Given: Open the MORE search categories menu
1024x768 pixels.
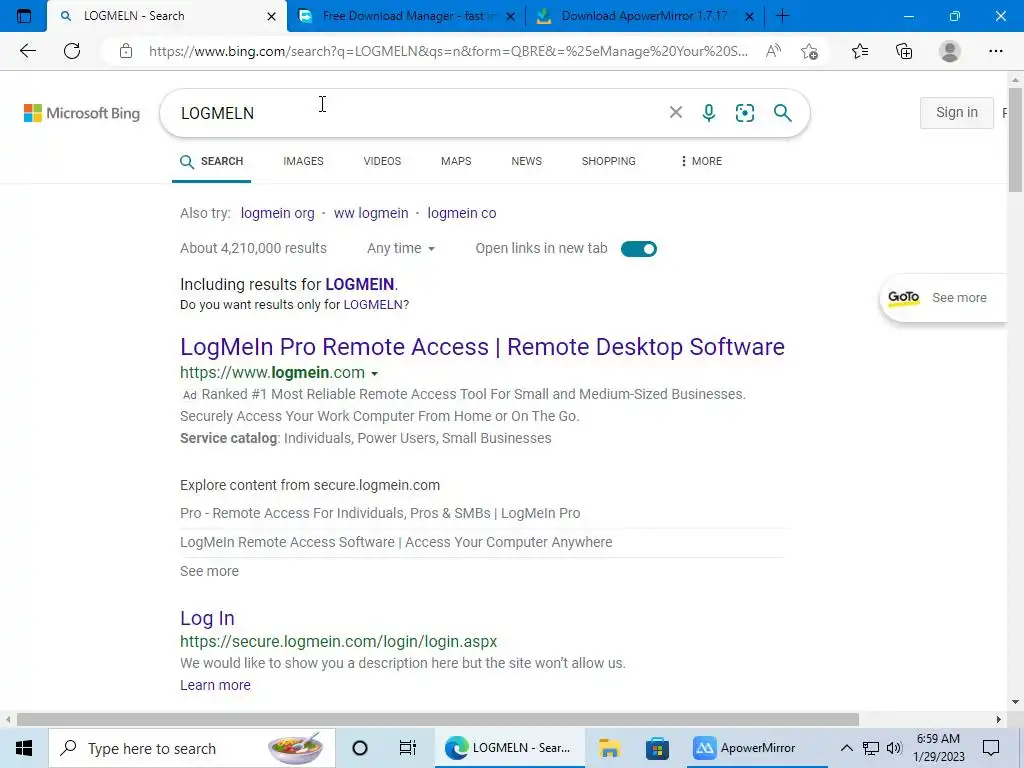Looking at the screenshot, I should (x=701, y=161).
